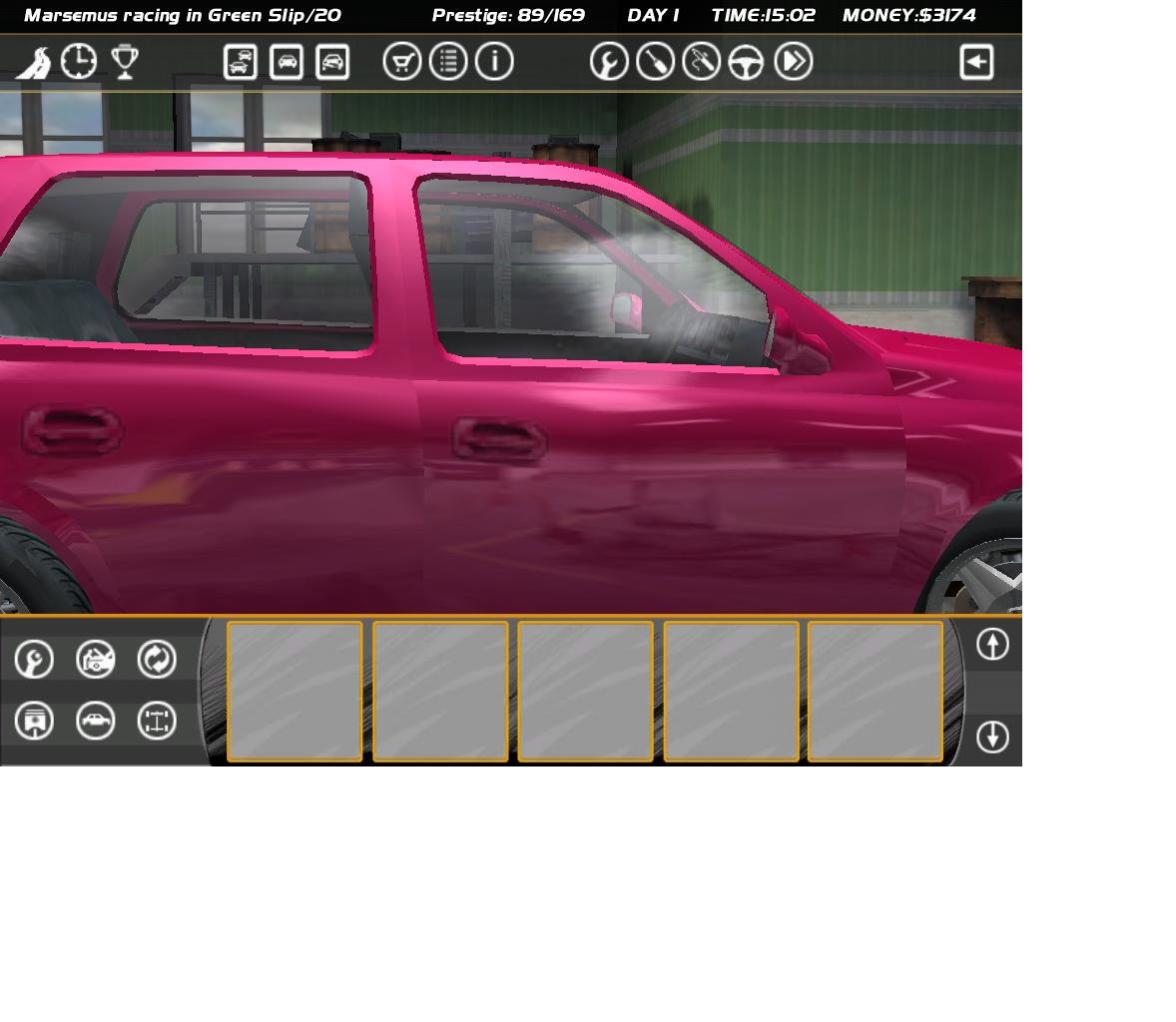Select the engine piston category icon
Screen dimensions: 1176x1022
(x=35, y=722)
